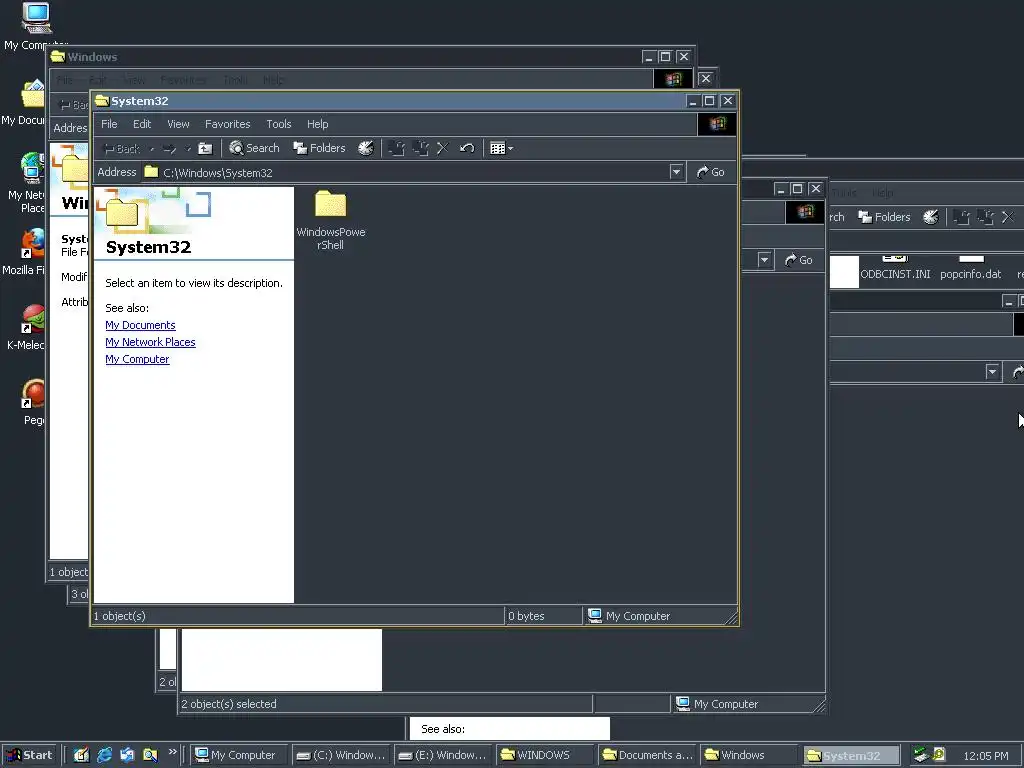1024x768 pixels.
Task: Select ODBCINST.INI file in background window
Action: click(895, 268)
